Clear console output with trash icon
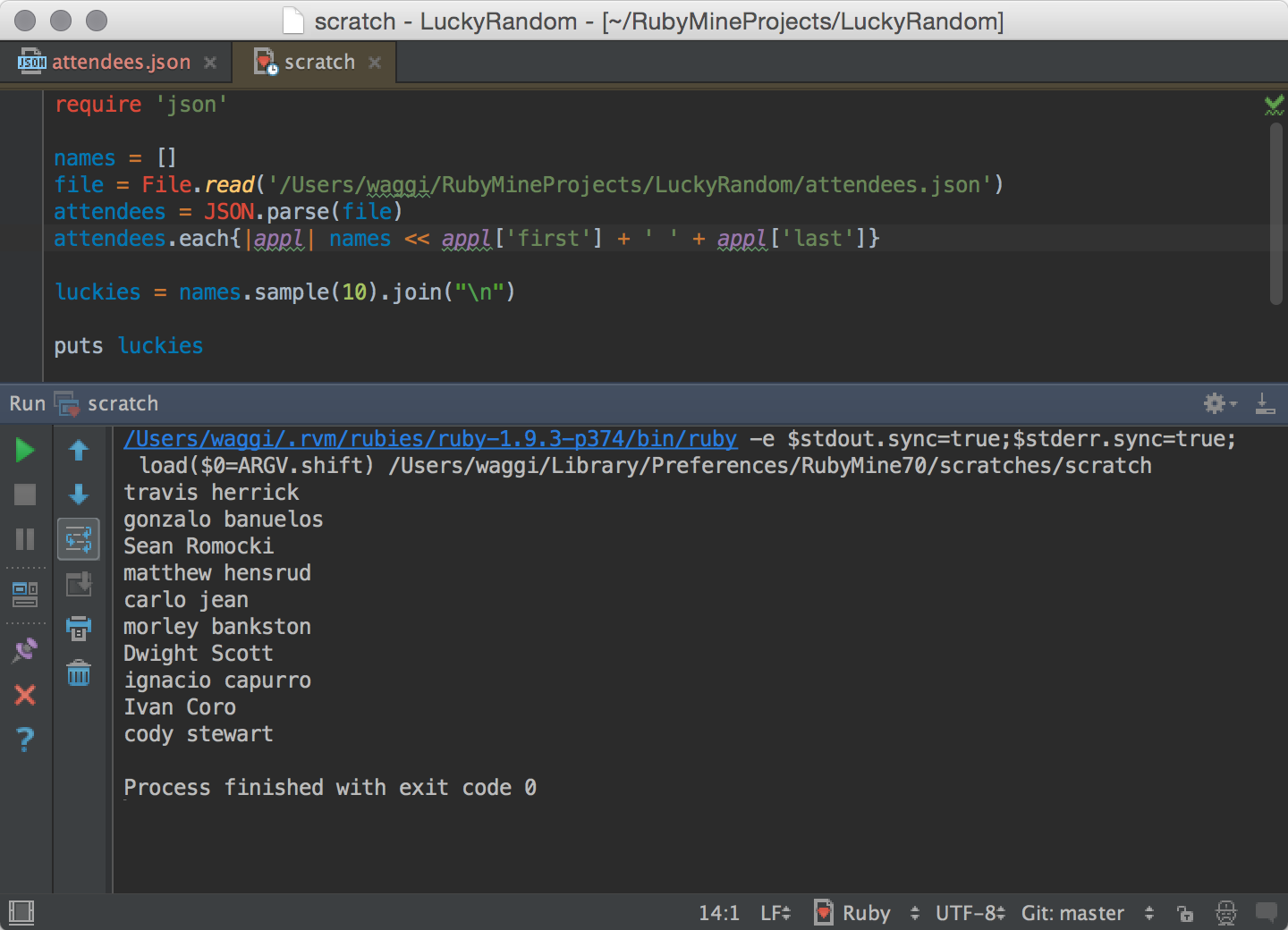Image resolution: width=1288 pixels, height=930 pixels. click(x=79, y=672)
